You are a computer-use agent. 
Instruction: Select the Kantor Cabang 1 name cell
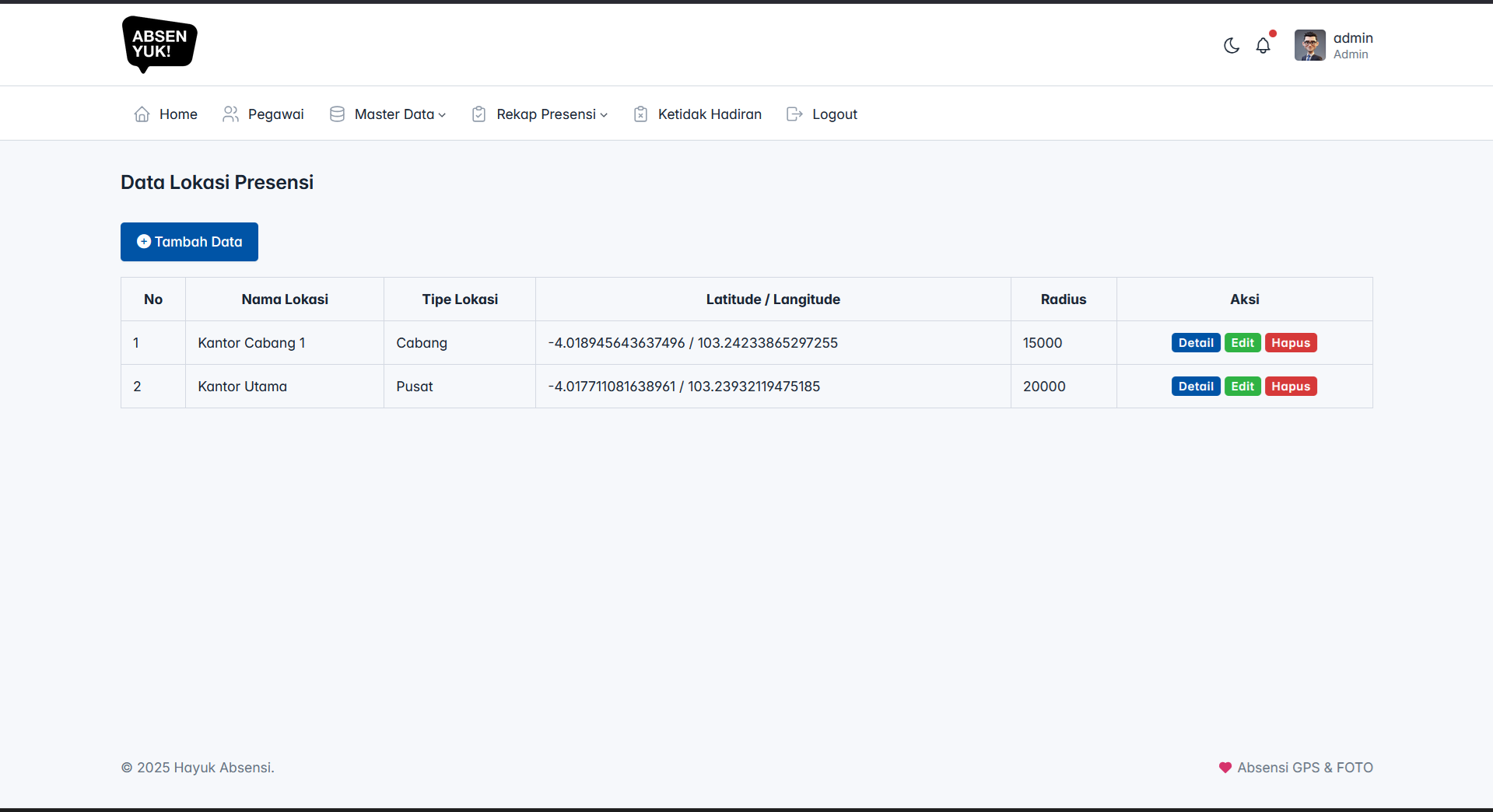click(x=285, y=343)
